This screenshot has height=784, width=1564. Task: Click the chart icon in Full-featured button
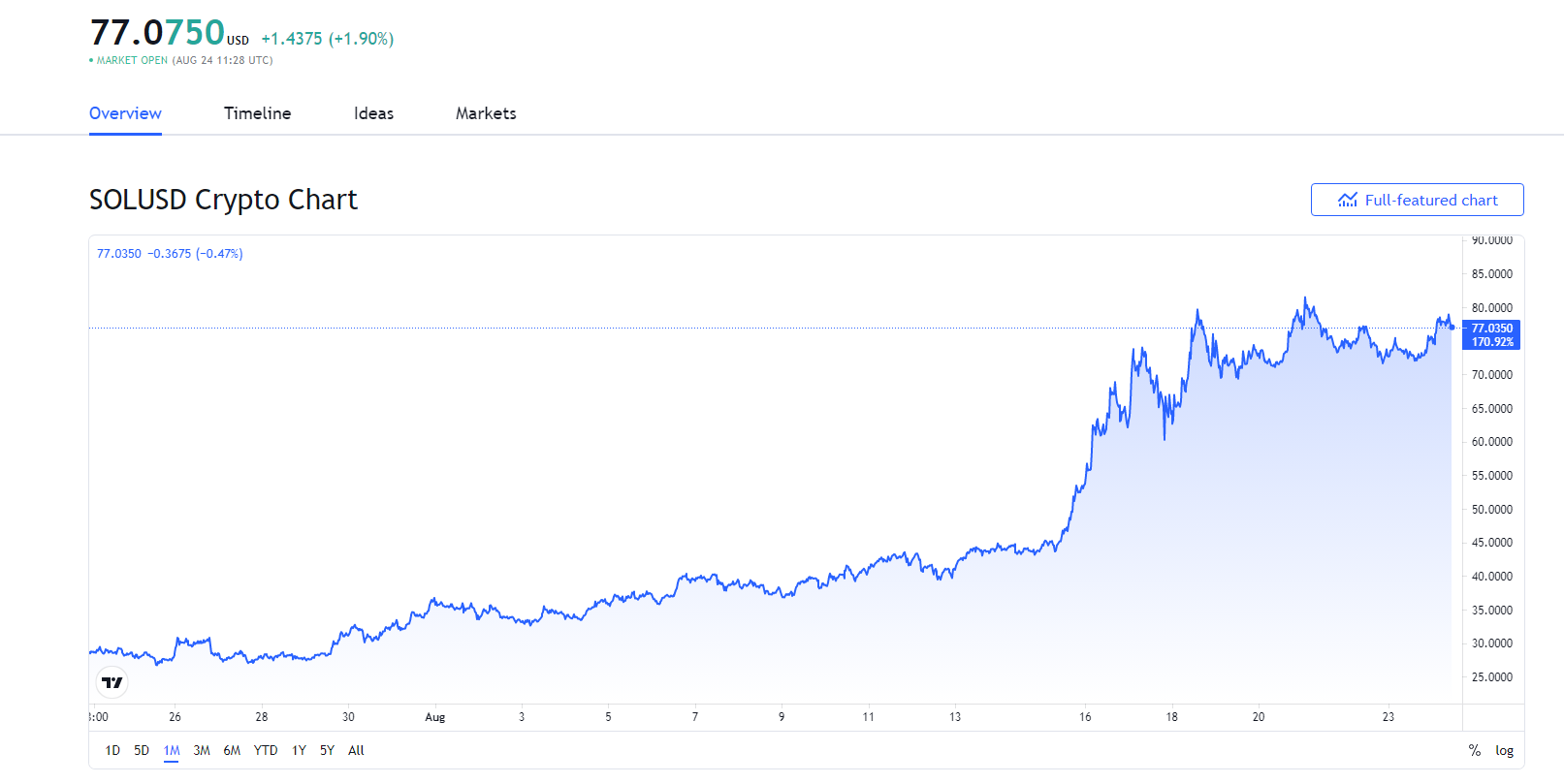click(1348, 200)
